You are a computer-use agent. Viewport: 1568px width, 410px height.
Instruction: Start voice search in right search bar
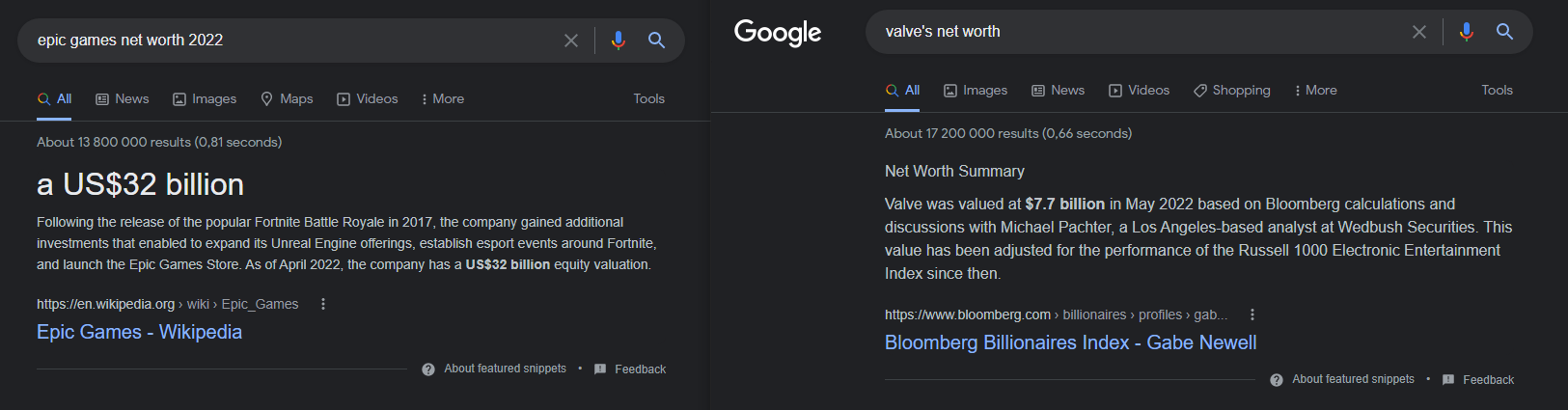coord(1466,32)
